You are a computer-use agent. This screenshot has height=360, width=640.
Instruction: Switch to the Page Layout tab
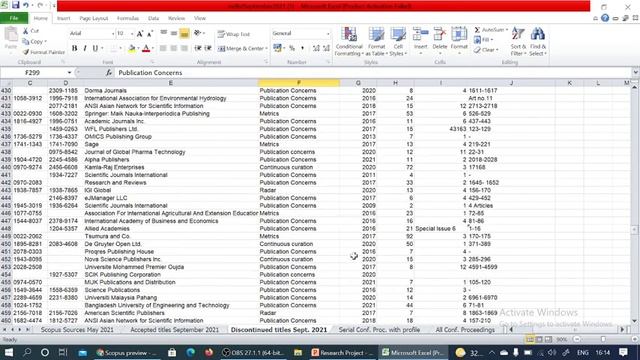point(93,18)
